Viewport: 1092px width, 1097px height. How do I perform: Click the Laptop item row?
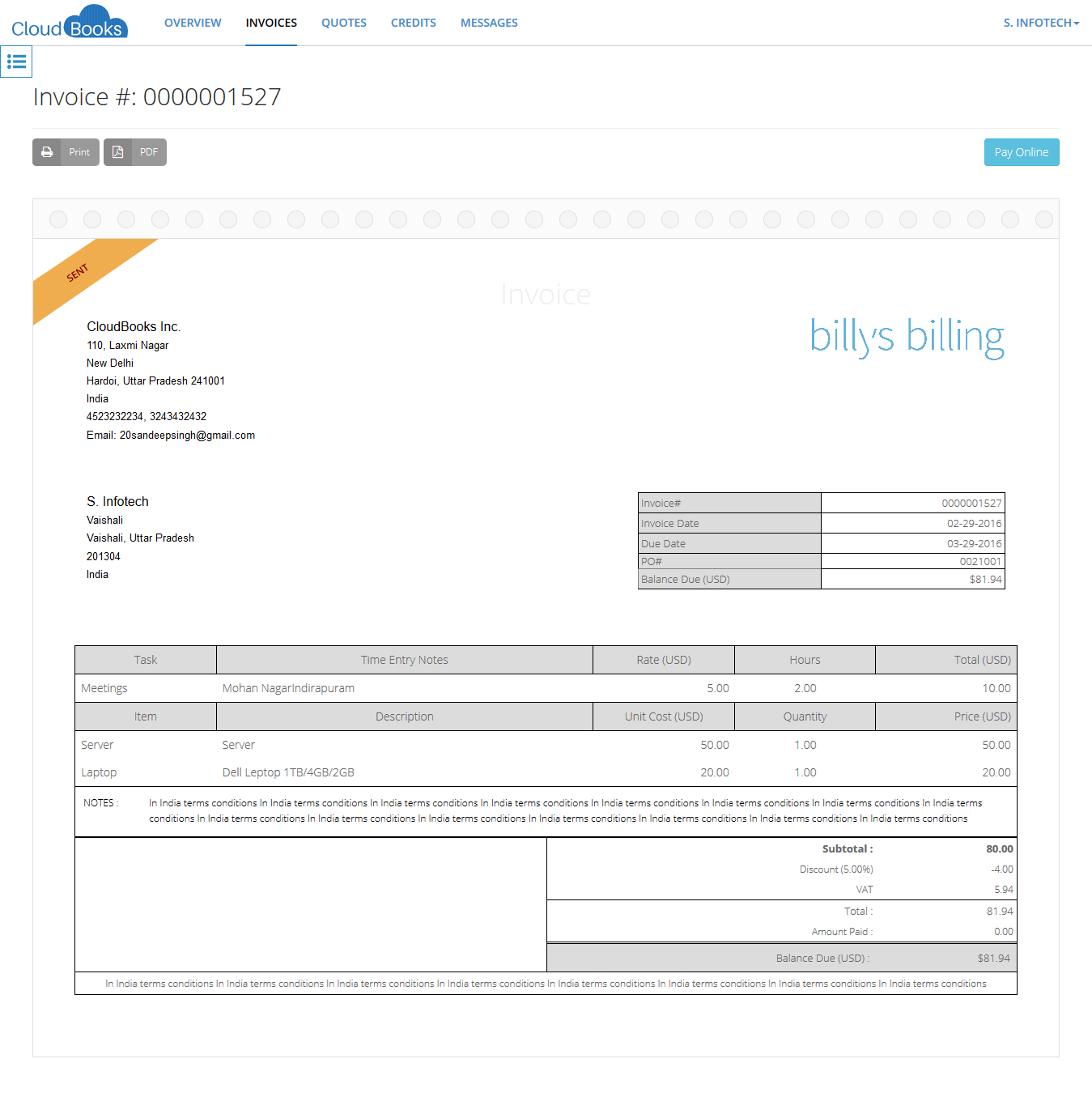click(546, 772)
